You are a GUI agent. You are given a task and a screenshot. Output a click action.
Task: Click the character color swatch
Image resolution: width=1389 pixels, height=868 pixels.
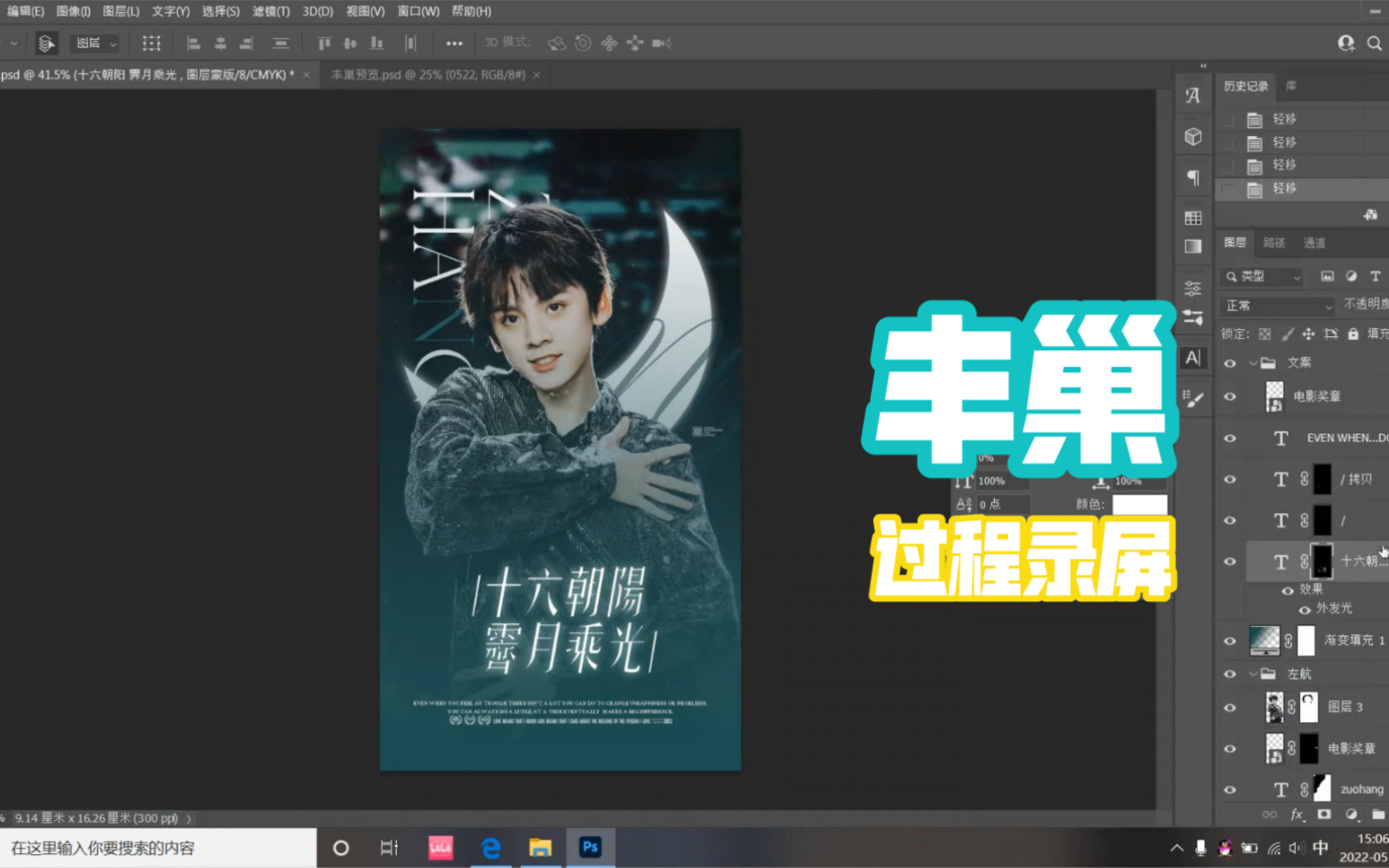click(x=1140, y=505)
